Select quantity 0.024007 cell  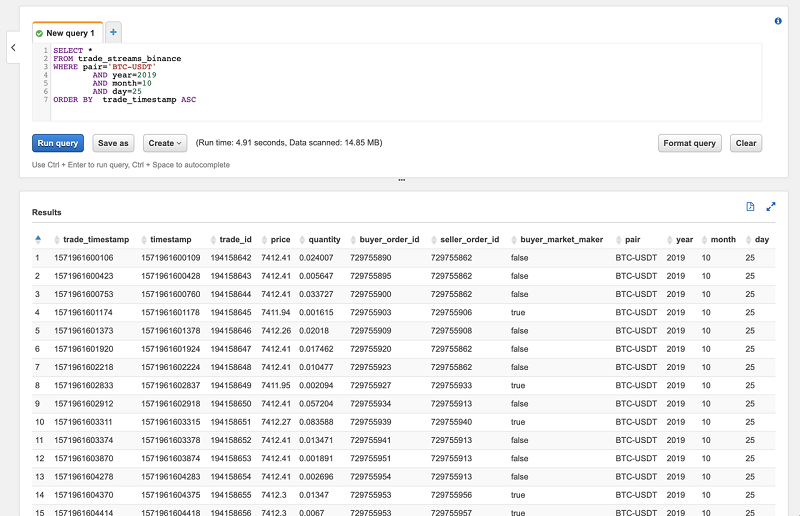pyautogui.click(x=316, y=258)
